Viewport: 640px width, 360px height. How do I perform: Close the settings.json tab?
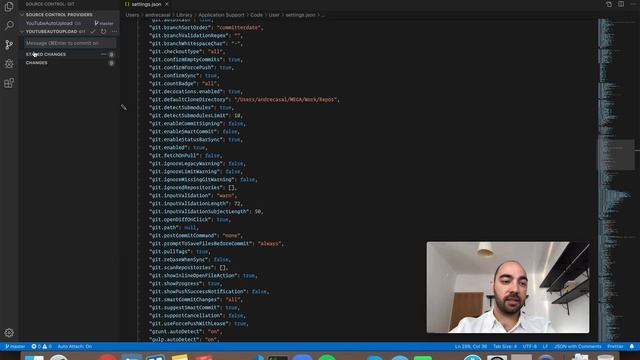click(x=167, y=4)
